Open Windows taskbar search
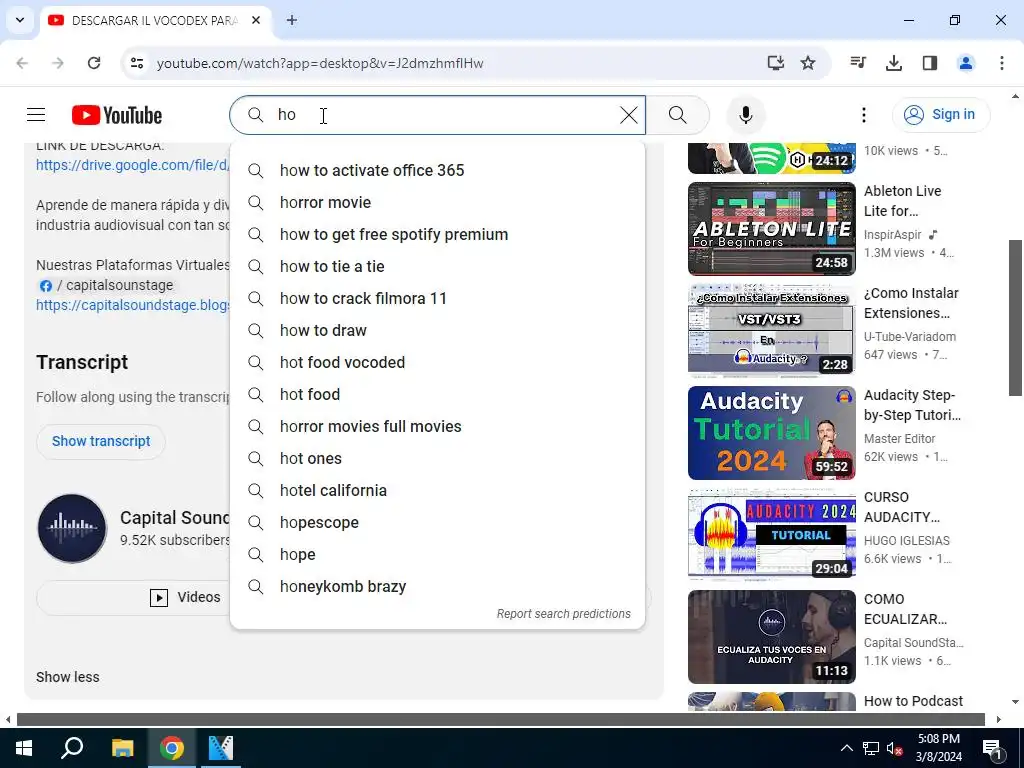 (72, 748)
